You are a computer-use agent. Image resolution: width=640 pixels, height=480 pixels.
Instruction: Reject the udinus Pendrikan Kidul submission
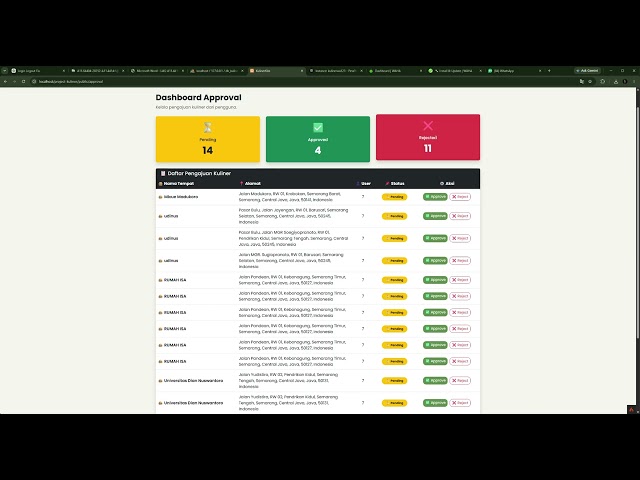[460, 238]
